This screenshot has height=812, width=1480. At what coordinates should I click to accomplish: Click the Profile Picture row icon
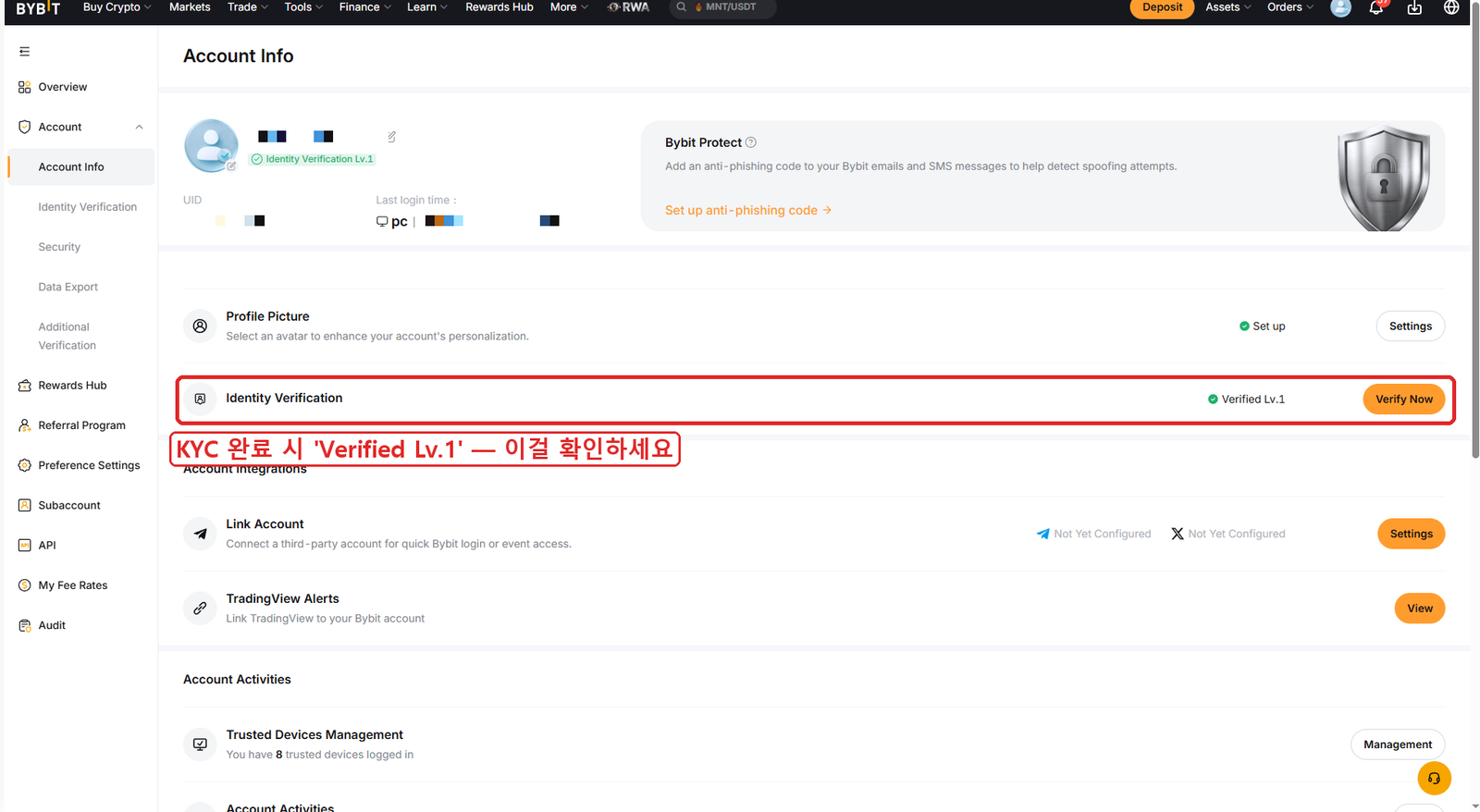(x=200, y=326)
